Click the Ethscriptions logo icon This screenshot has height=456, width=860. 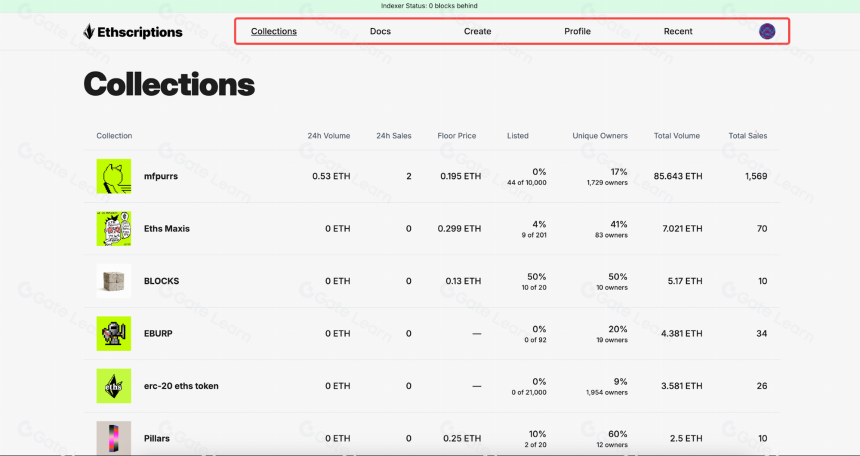click(x=89, y=32)
